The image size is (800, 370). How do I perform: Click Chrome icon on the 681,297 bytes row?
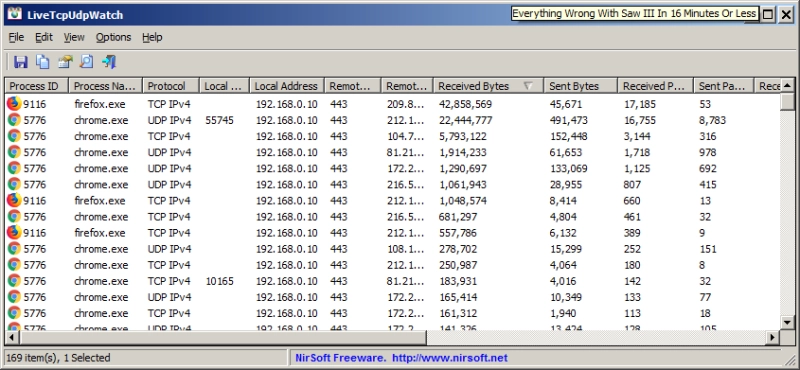tap(14, 216)
